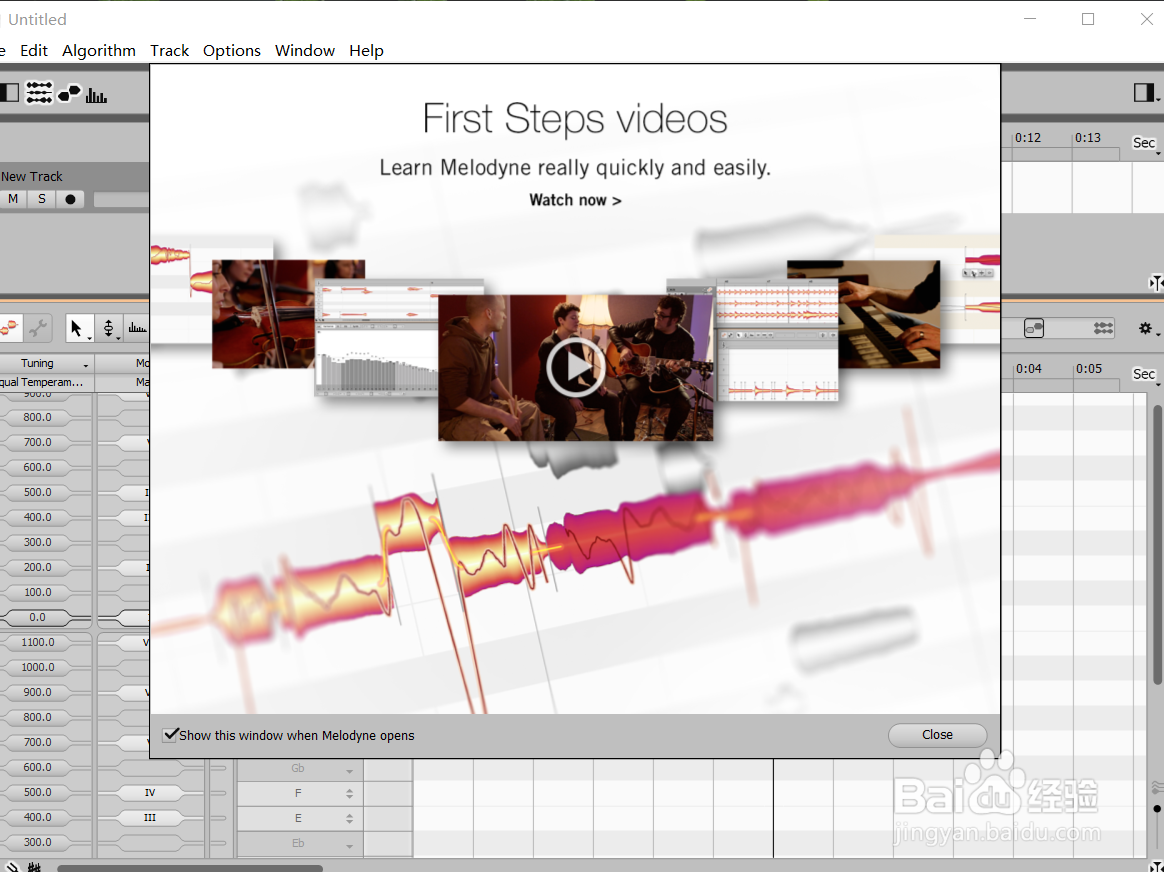Show the note editor blobs icon
The height and width of the screenshot is (872, 1164).
pyautogui.click(x=69, y=94)
